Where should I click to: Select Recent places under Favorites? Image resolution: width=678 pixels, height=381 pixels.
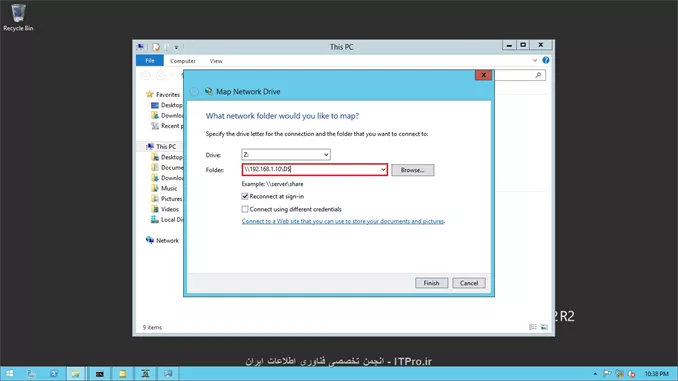click(167, 126)
